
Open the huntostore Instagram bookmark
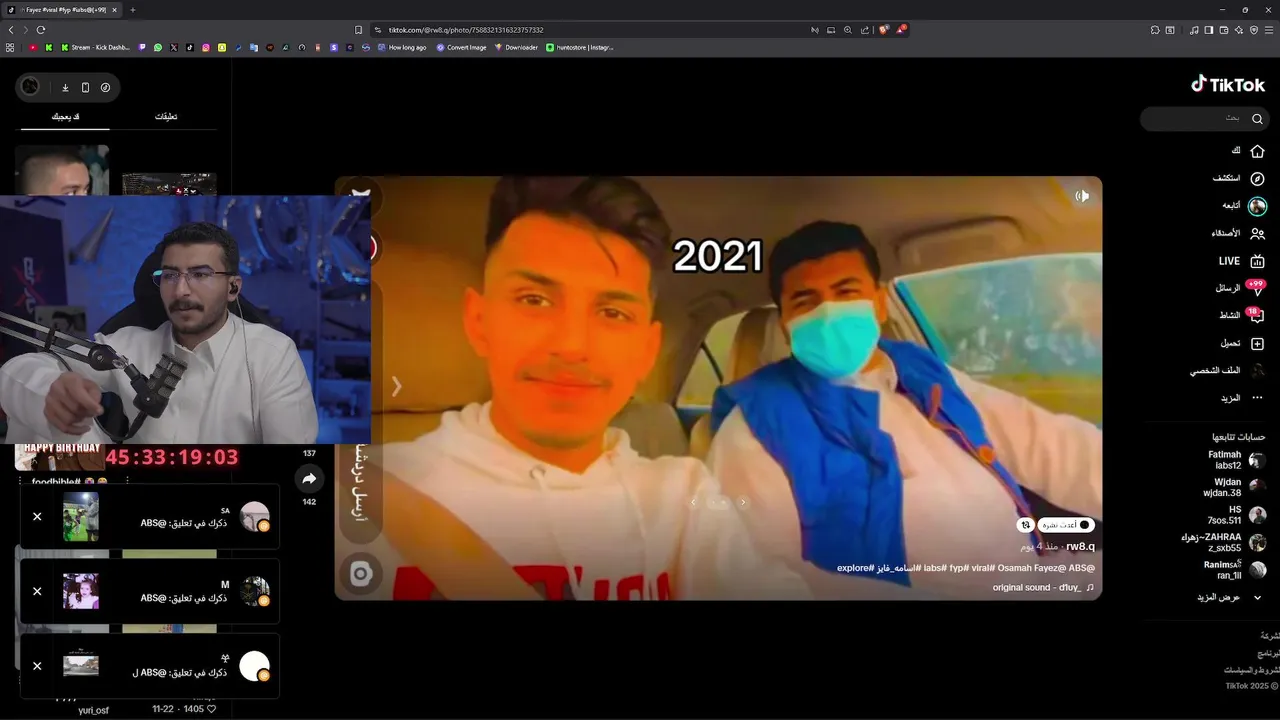[x=580, y=47]
